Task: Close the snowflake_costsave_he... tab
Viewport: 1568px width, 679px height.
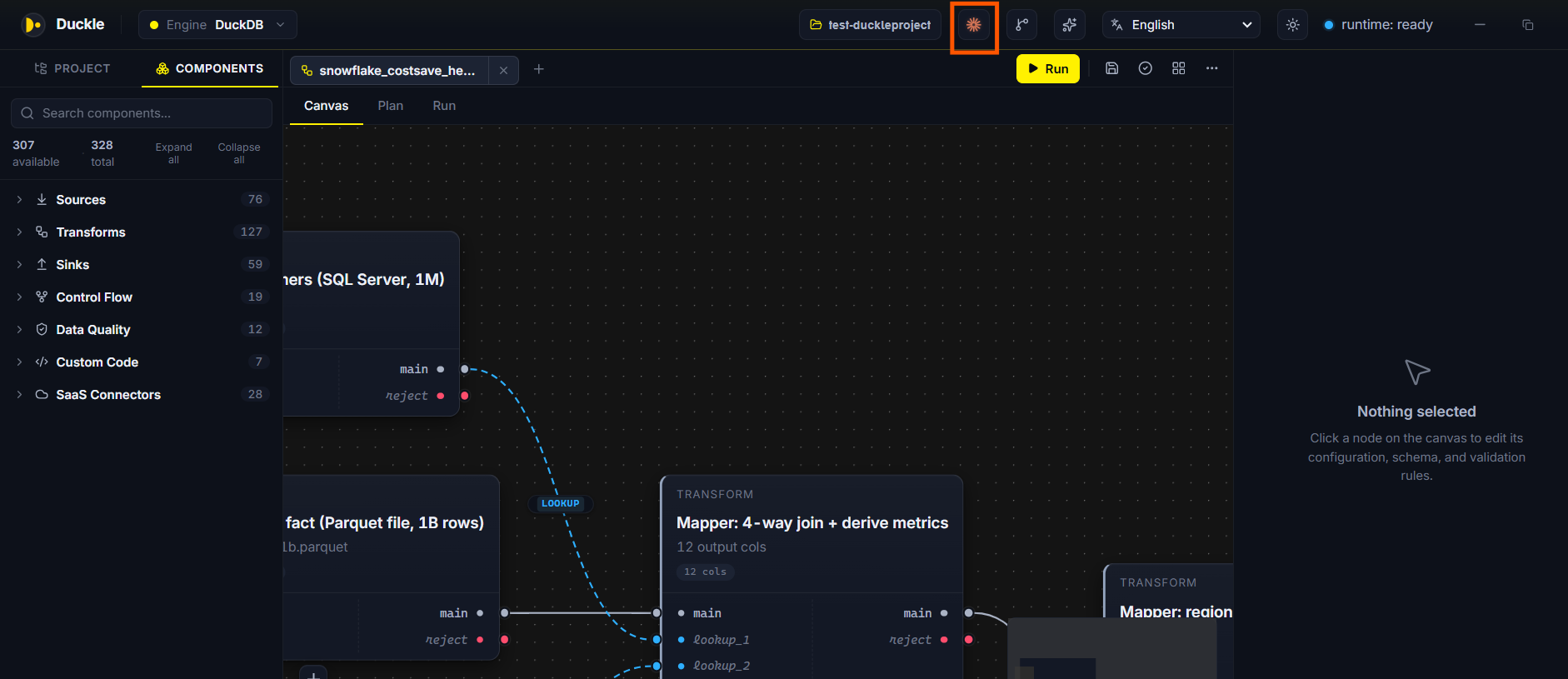Action: [x=503, y=71]
